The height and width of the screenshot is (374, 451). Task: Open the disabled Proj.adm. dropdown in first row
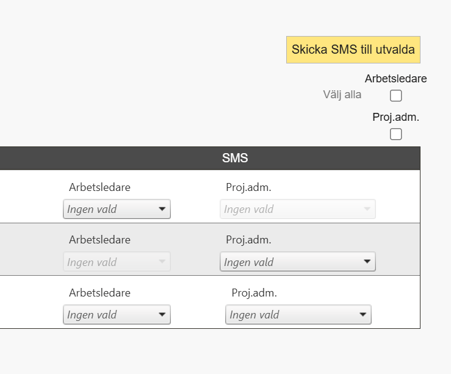(298, 209)
